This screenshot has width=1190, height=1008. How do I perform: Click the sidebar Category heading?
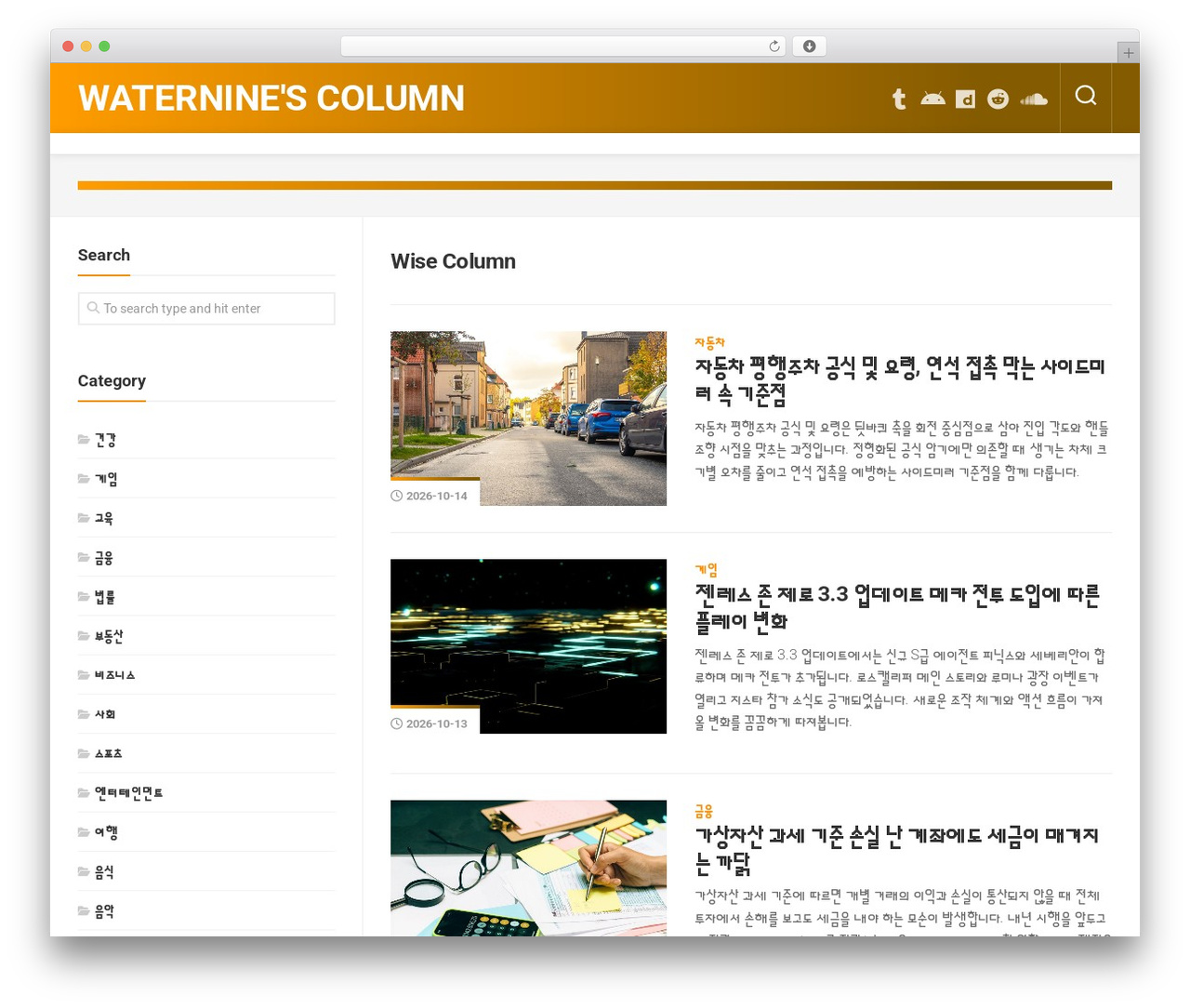(112, 380)
